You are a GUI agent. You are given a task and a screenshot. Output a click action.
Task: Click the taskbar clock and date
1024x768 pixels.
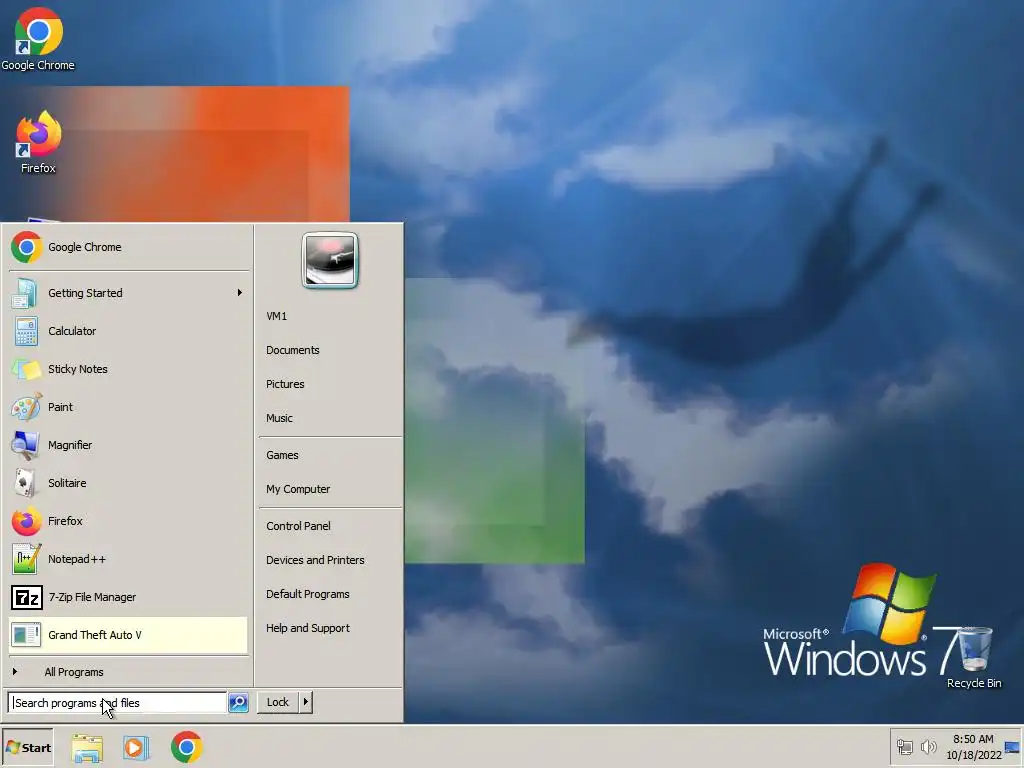974,747
